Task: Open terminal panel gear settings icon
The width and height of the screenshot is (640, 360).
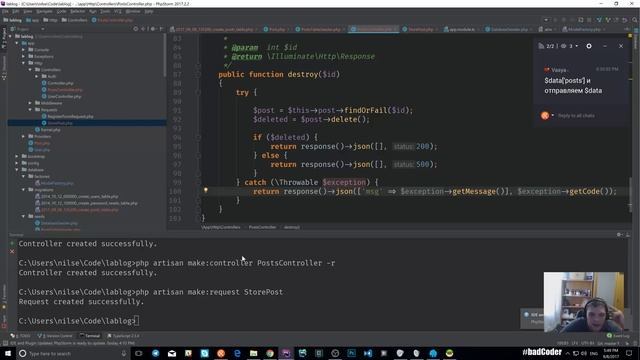Action: pyautogui.click(x=620, y=235)
